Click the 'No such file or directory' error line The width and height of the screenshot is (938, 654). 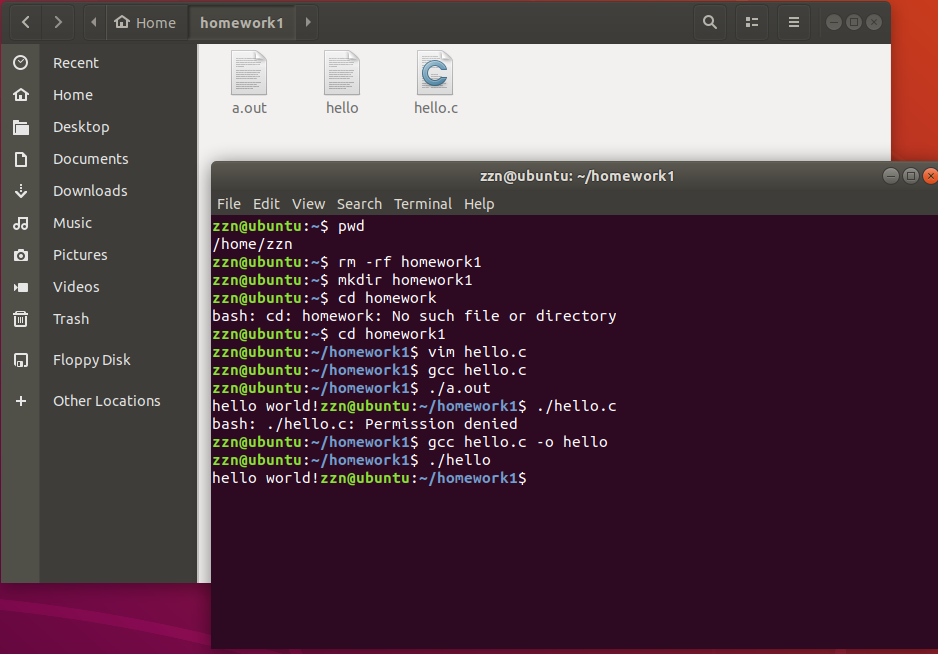click(x=414, y=316)
